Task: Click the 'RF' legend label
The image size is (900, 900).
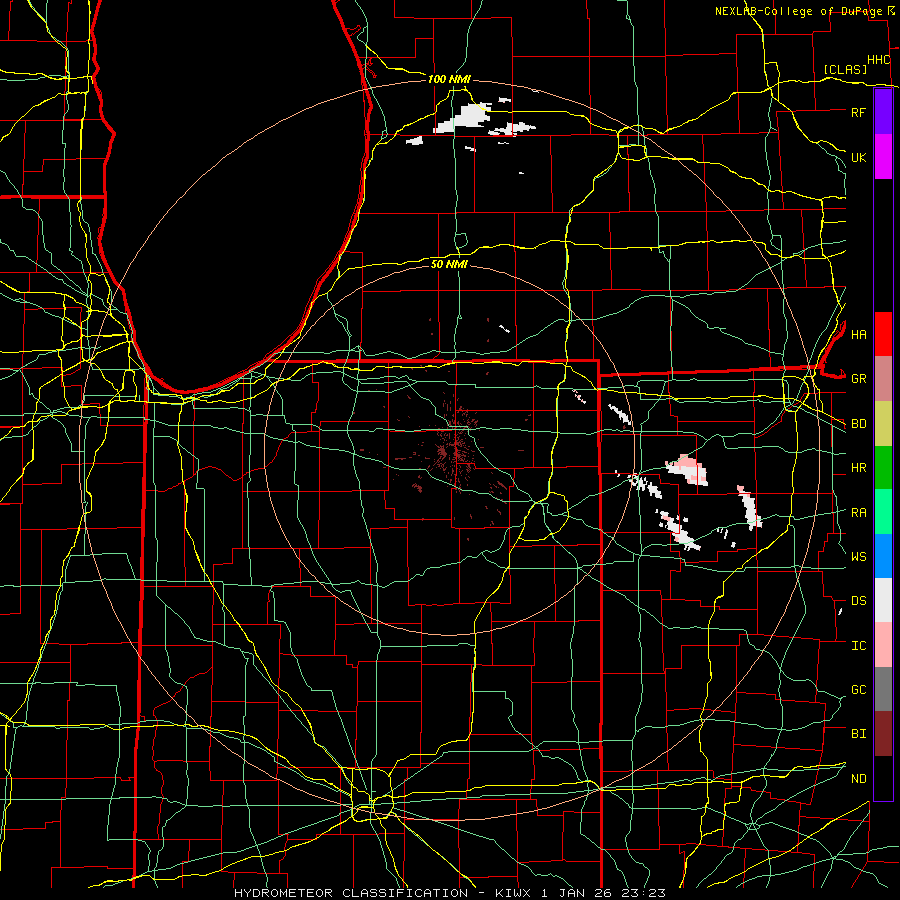Action: click(858, 112)
